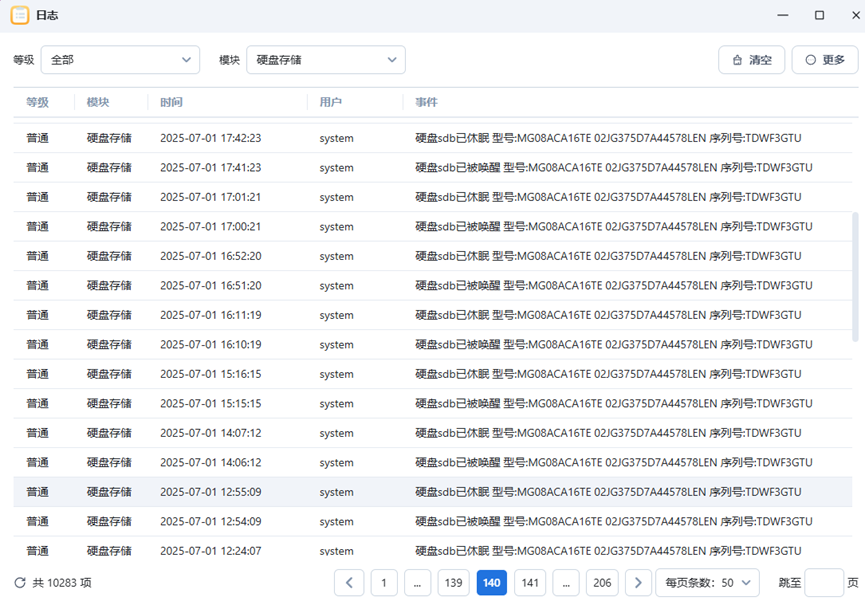The height and width of the screenshot is (605, 865).
Task: Click the 清空 clear button
Action: click(x=751, y=60)
